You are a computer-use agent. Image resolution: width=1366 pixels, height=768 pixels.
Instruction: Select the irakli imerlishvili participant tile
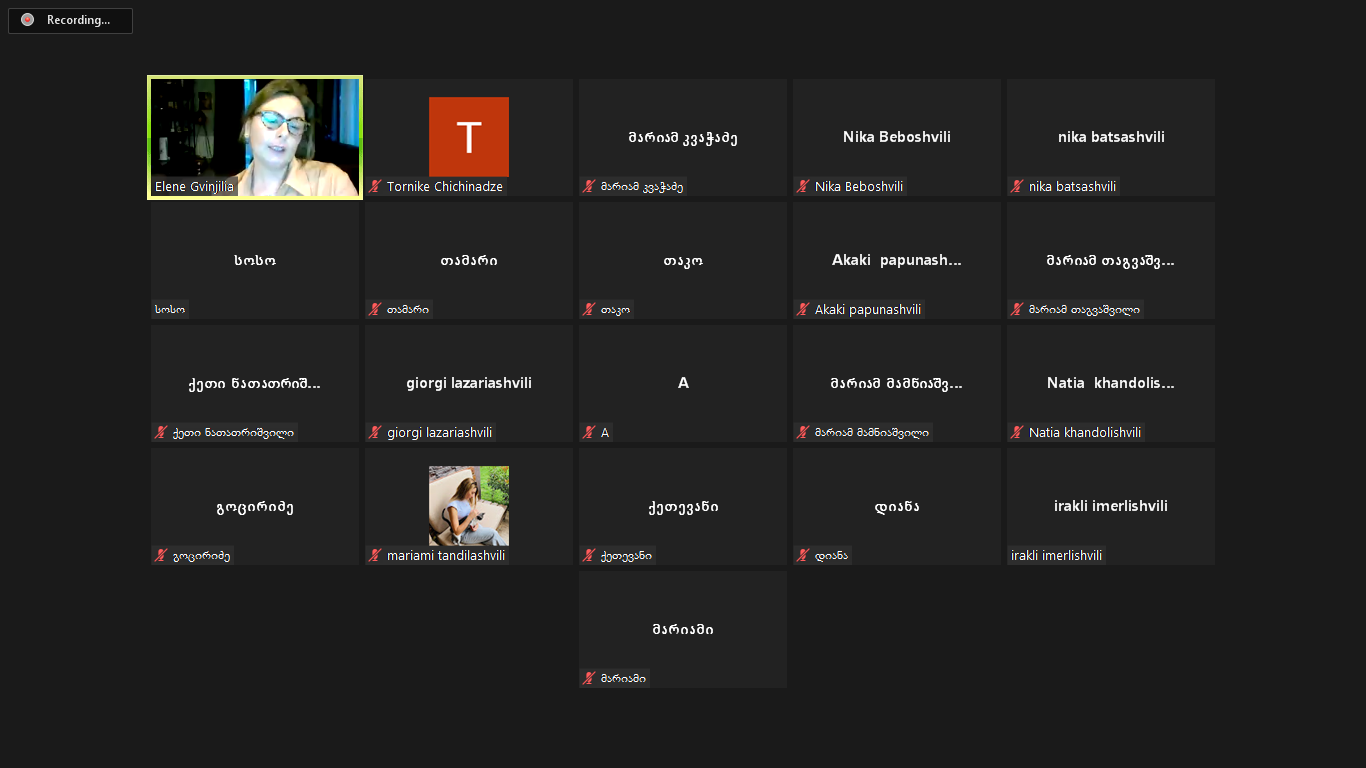pyautogui.click(x=1110, y=506)
